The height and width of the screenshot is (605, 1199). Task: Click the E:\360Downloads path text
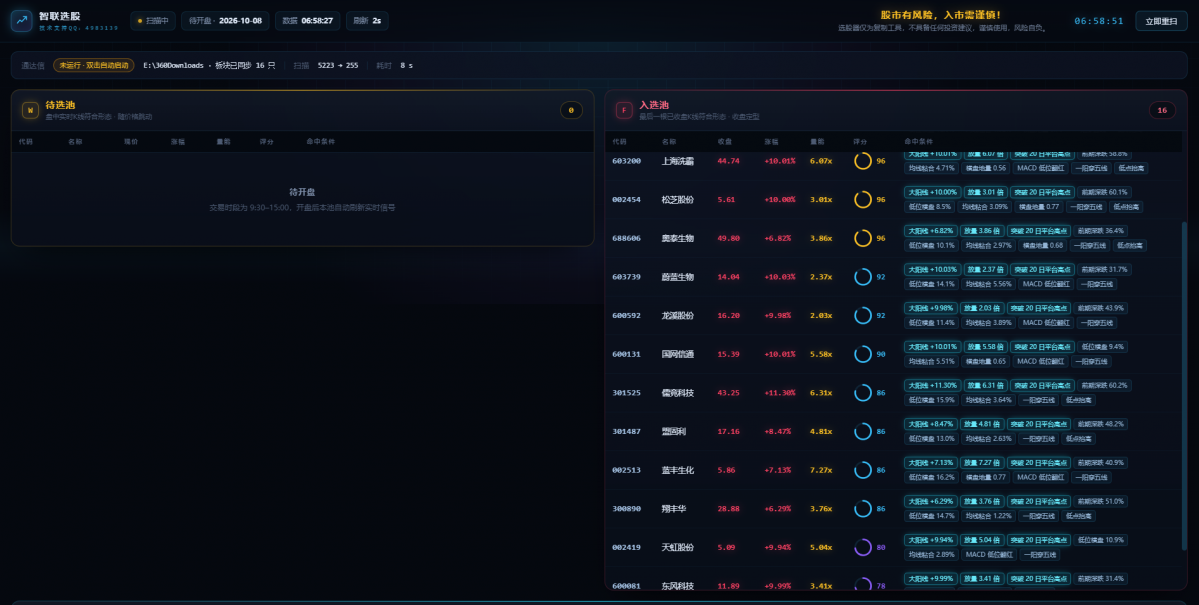click(x=174, y=66)
